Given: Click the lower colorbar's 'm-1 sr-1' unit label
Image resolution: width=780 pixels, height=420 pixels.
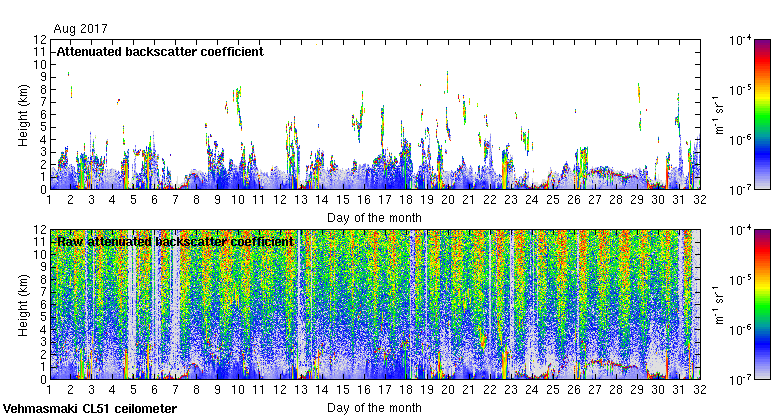Looking at the screenshot, I should coord(719,305).
